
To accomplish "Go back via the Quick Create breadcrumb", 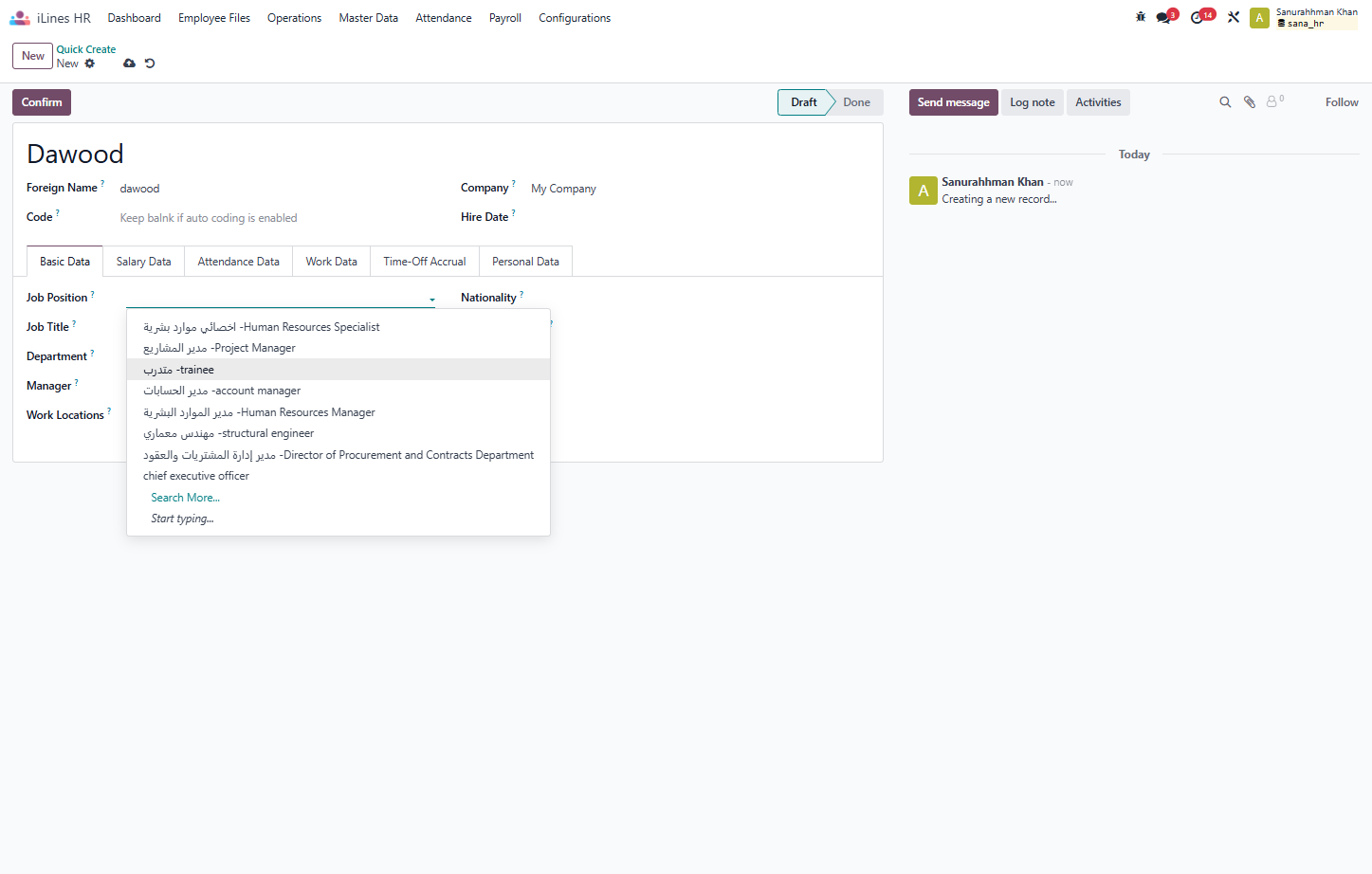I will pos(86,49).
